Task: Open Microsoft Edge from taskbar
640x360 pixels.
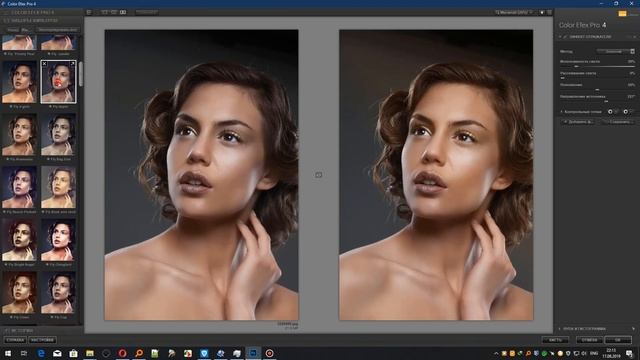Action: (41, 353)
